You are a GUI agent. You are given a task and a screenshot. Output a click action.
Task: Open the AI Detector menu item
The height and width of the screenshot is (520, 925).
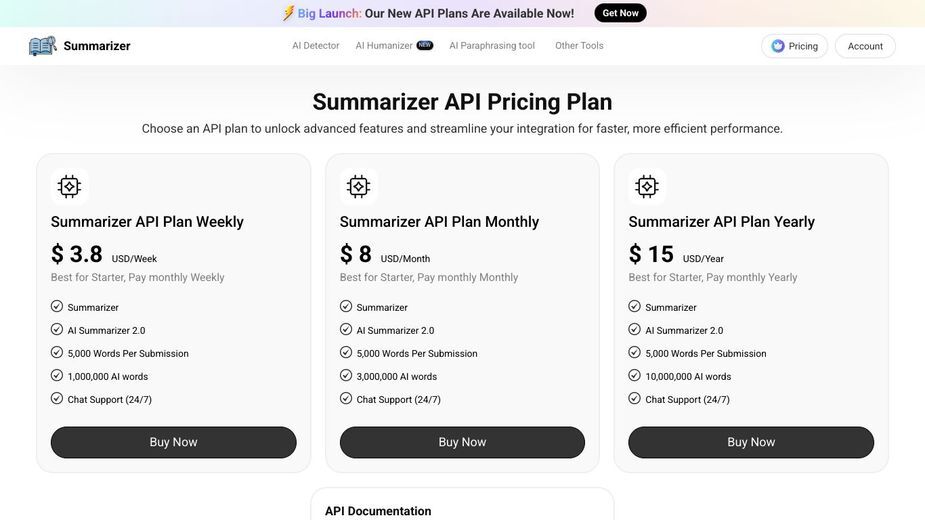click(x=316, y=45)
